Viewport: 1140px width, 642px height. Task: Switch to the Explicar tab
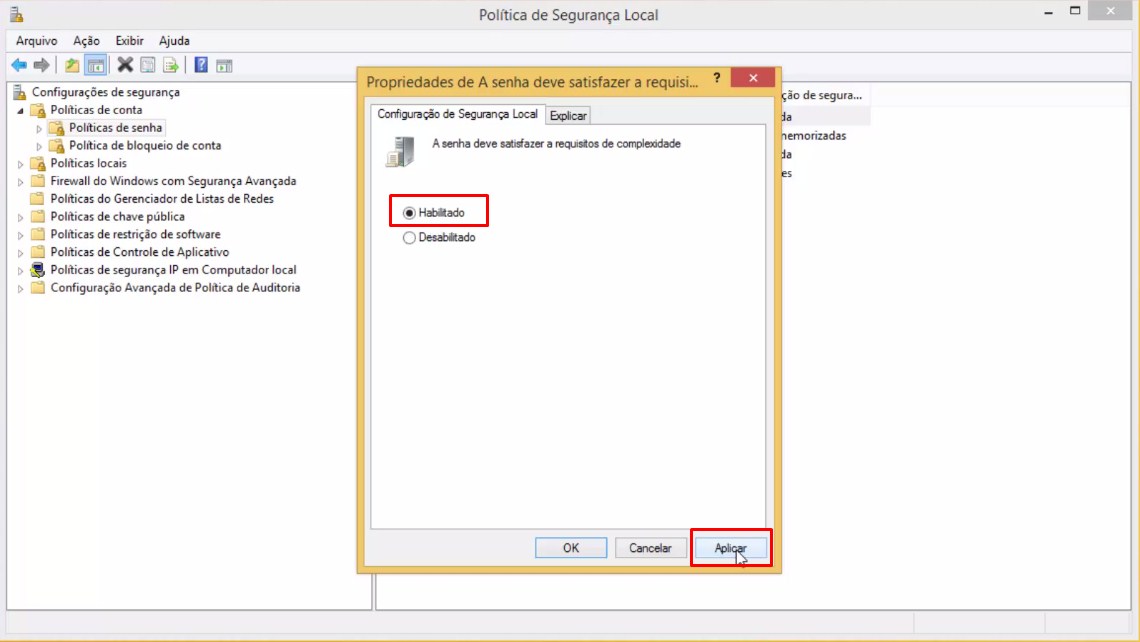tap(568, 116)
